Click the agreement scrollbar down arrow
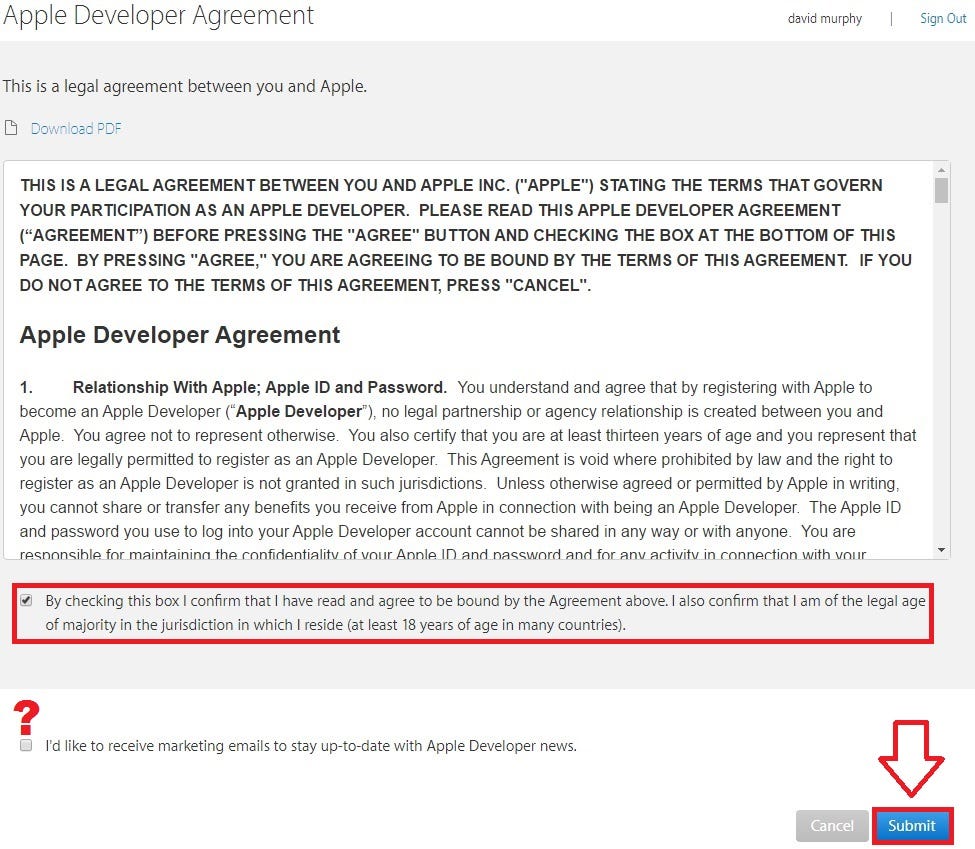 [x=941, y=550]
